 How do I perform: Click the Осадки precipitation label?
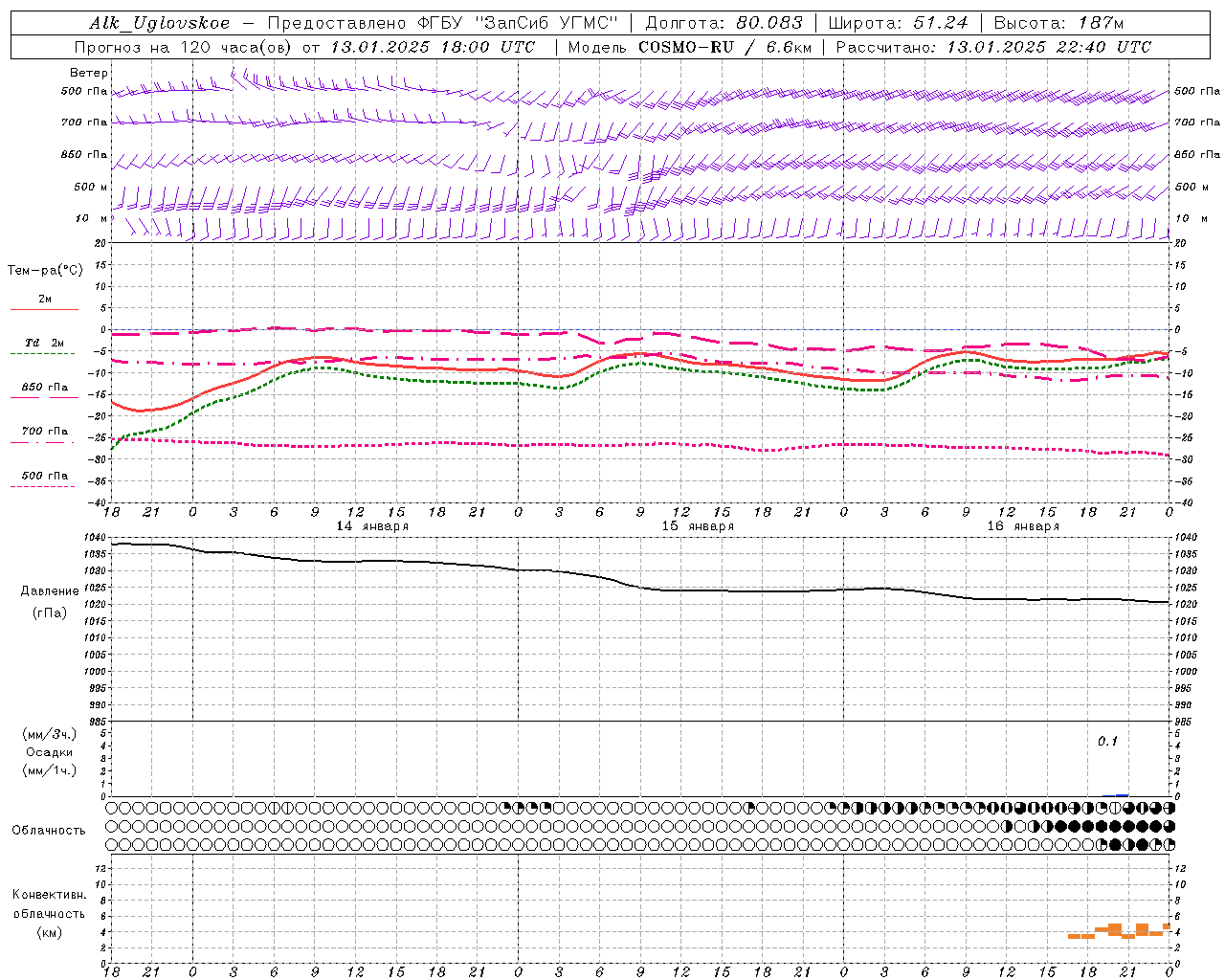(x=50, y=752)
